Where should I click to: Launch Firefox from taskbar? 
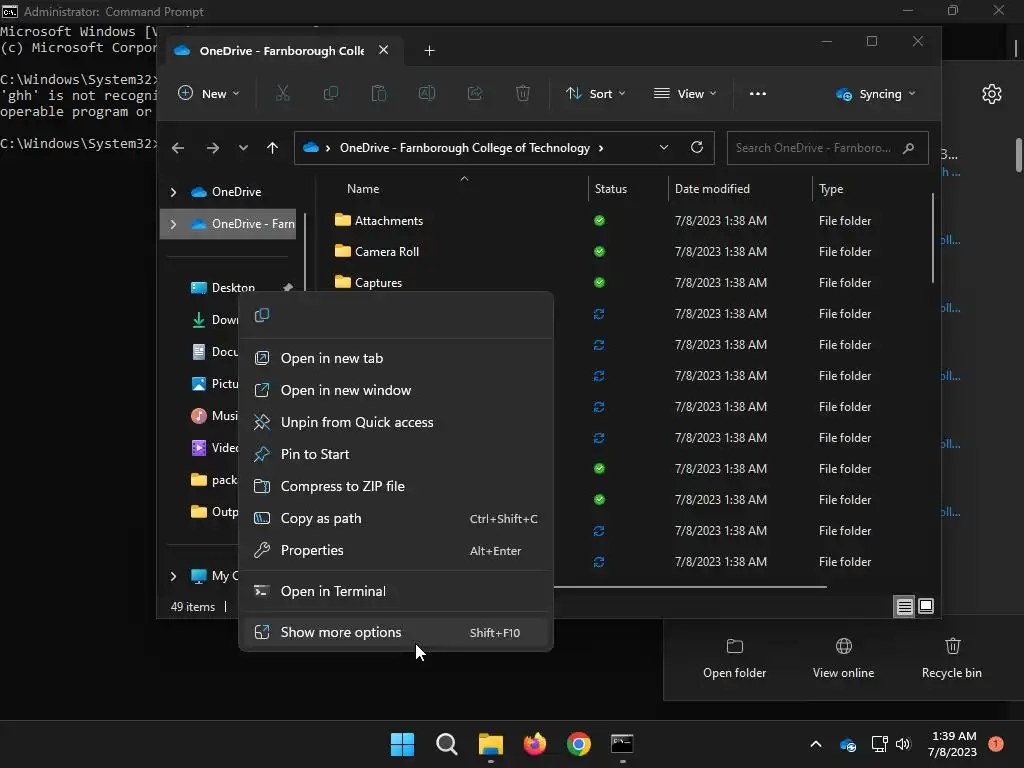[x=535, y=744]
